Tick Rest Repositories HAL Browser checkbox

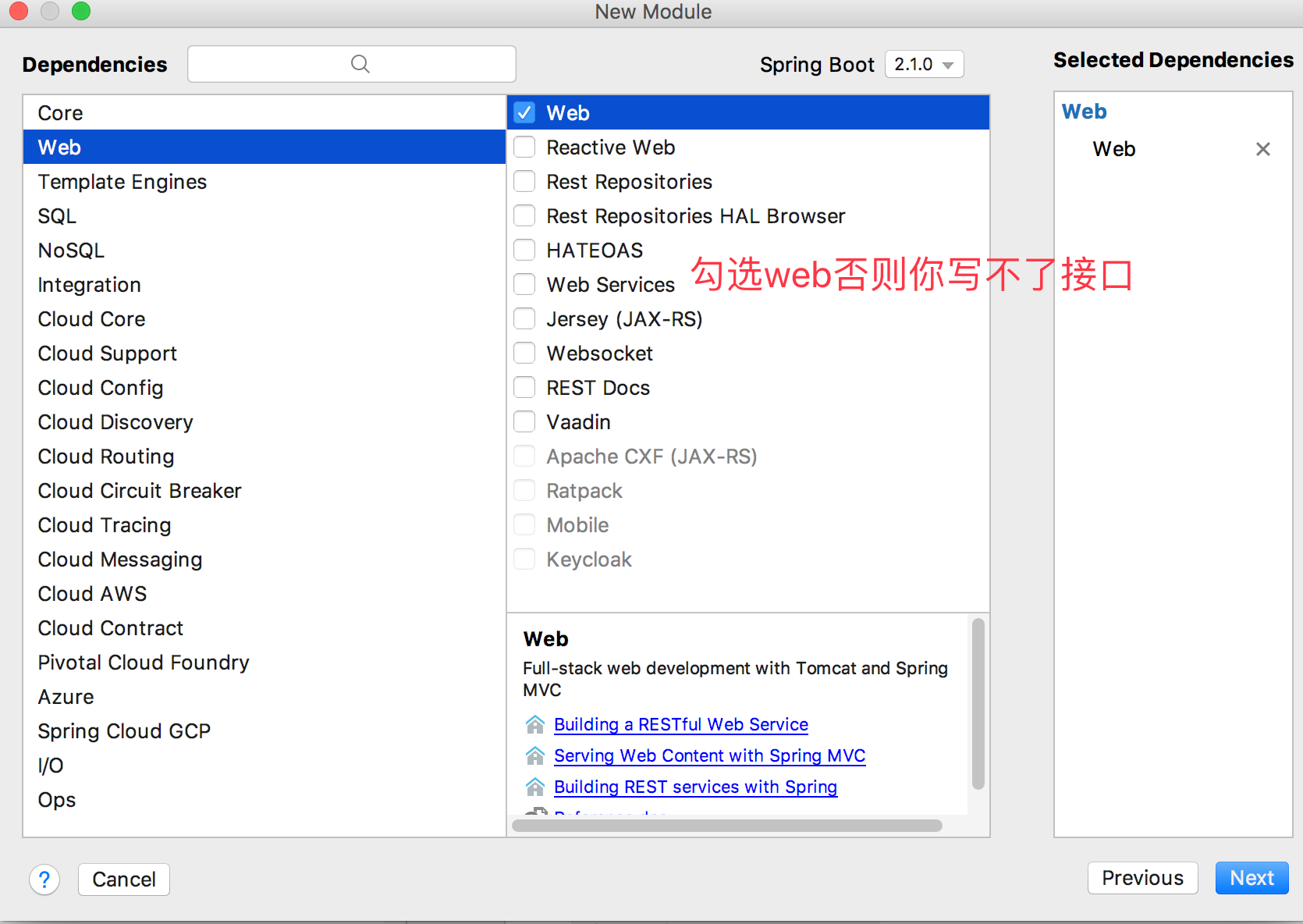[524, 215]
